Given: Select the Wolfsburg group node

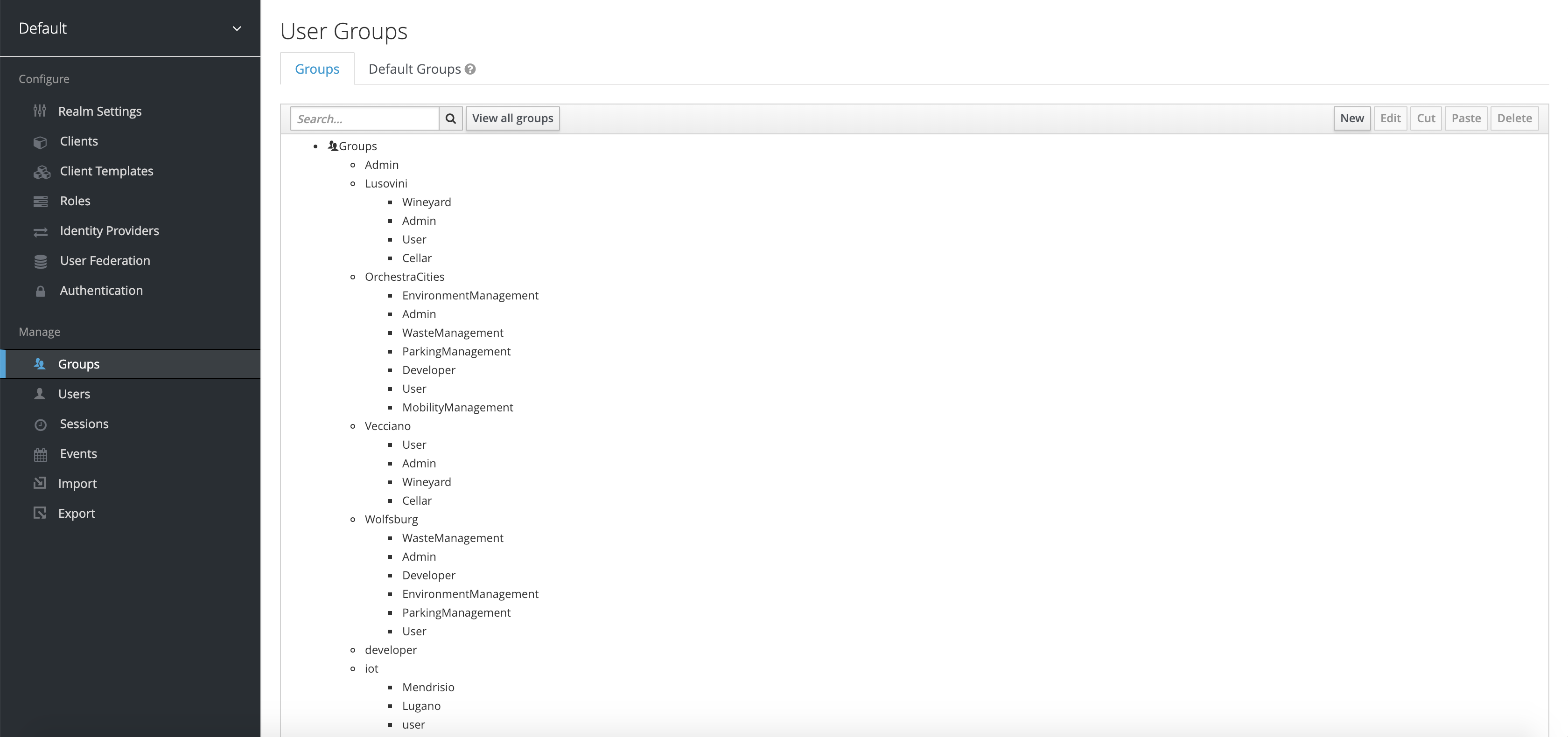Looking at the screenshot, I should click(391, 520).
